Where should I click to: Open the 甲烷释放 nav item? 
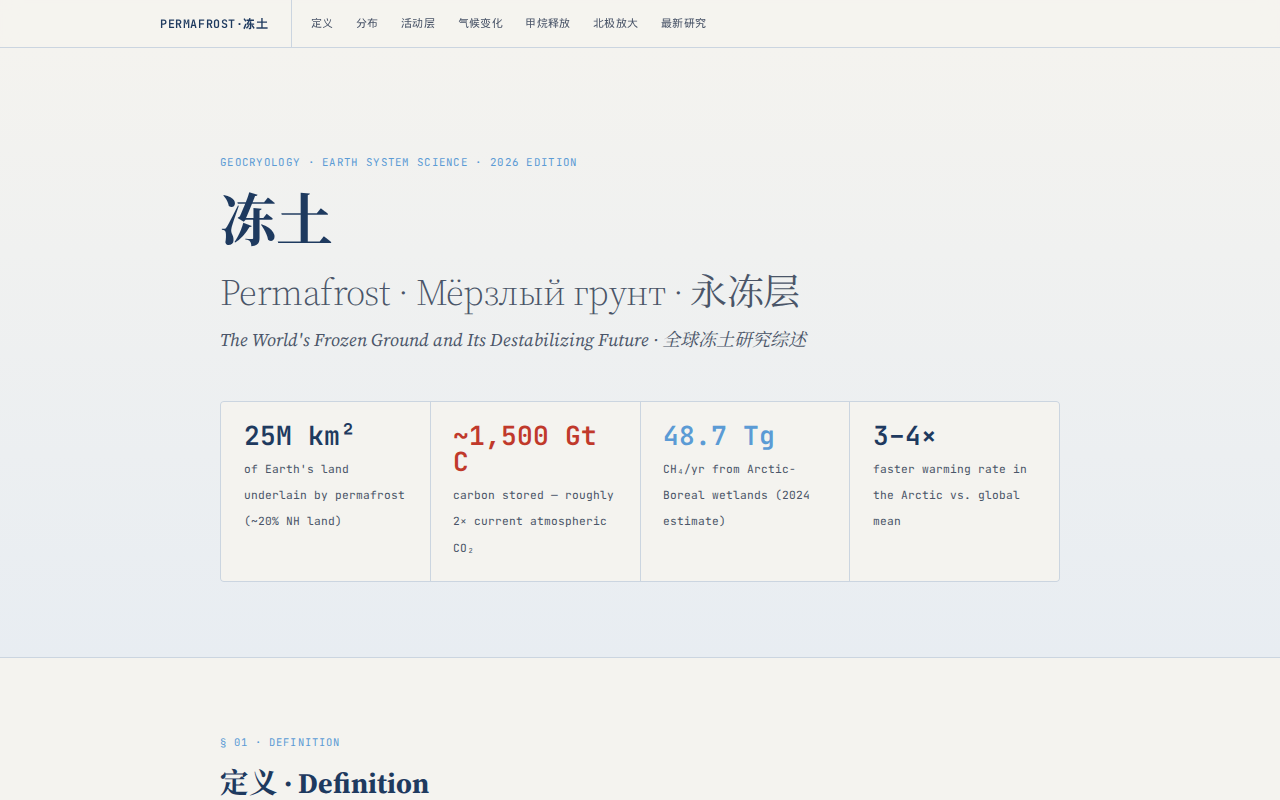[547, 23]
